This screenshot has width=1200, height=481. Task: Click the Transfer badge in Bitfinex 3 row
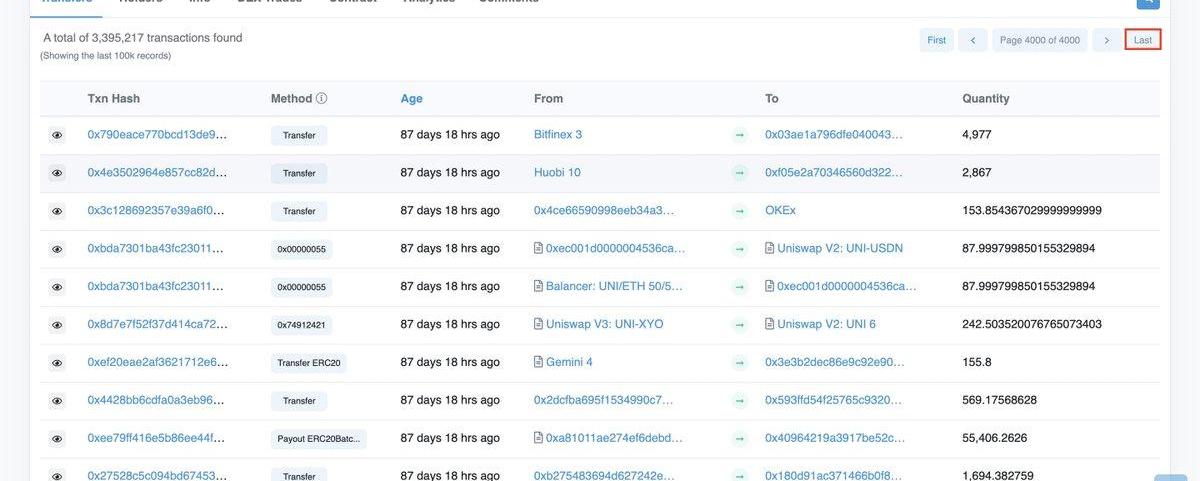(299, 135)
